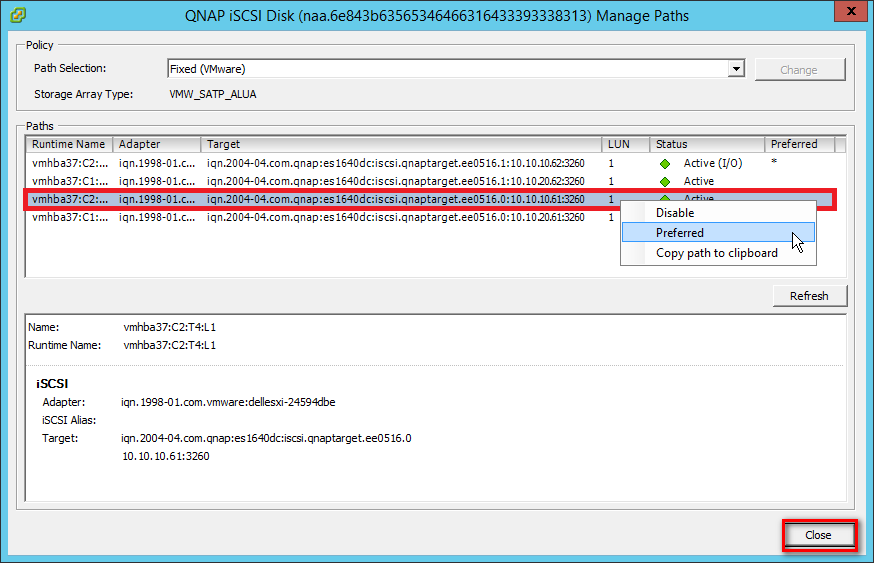Screen dimensions: 874x563
Task: Click the Preferred column header
Action: point(800,144)
